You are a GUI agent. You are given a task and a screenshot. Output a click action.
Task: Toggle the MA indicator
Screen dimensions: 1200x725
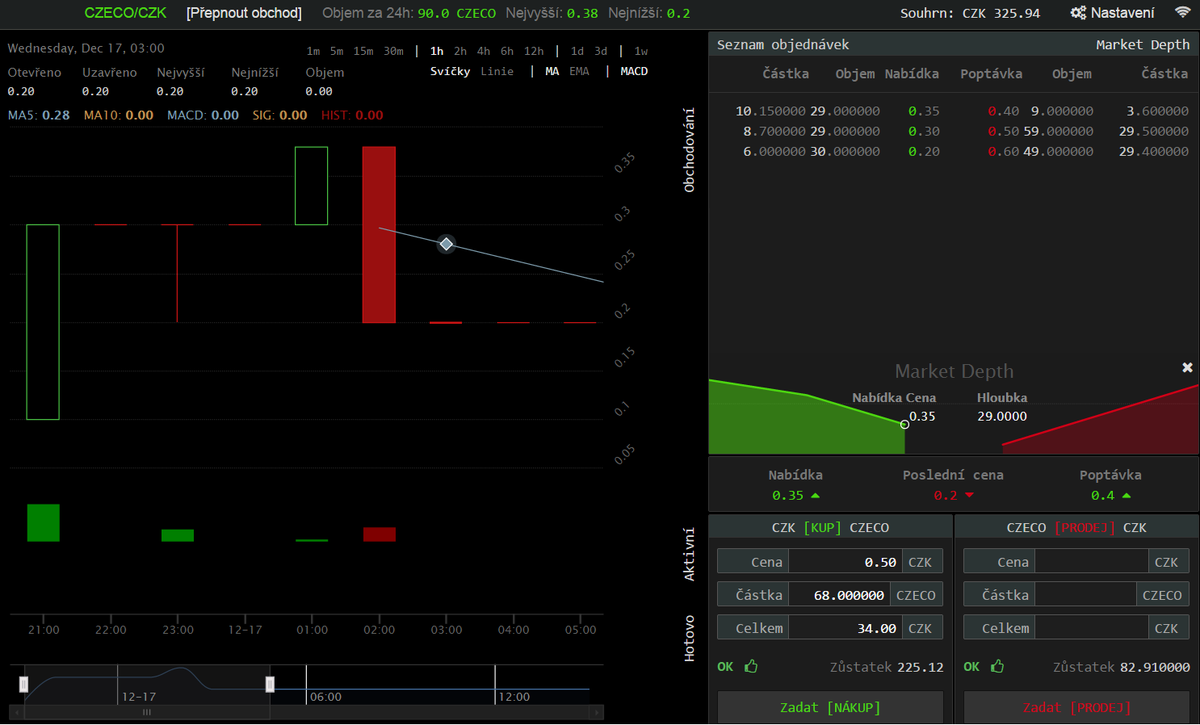pyautogui.click(x=552, y=72)
